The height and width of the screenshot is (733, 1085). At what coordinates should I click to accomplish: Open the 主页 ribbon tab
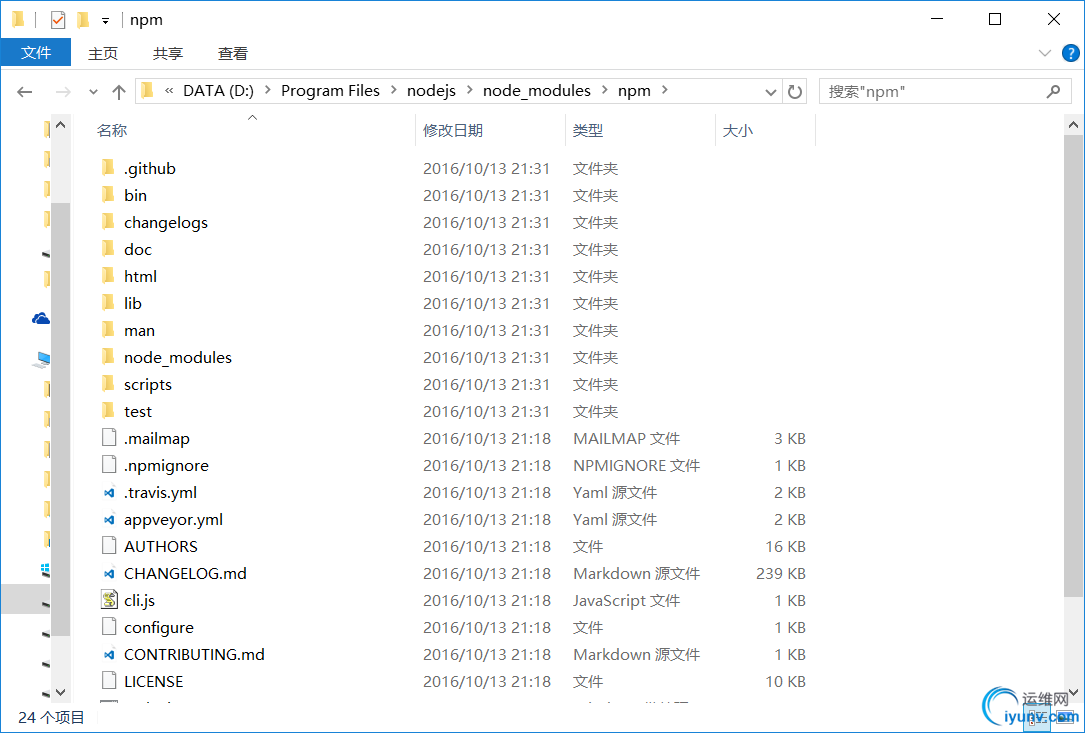[x=103, y=53]
